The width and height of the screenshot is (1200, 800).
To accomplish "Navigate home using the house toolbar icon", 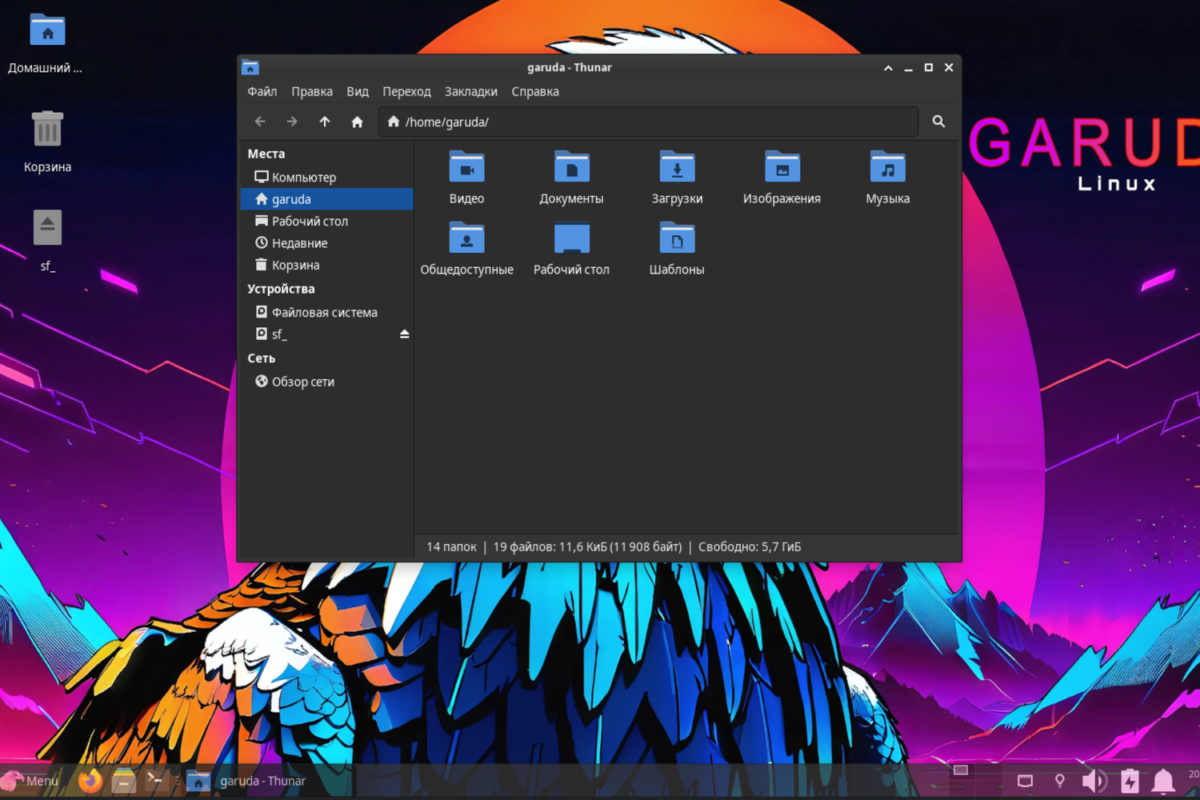I will [x=356, y=121].
